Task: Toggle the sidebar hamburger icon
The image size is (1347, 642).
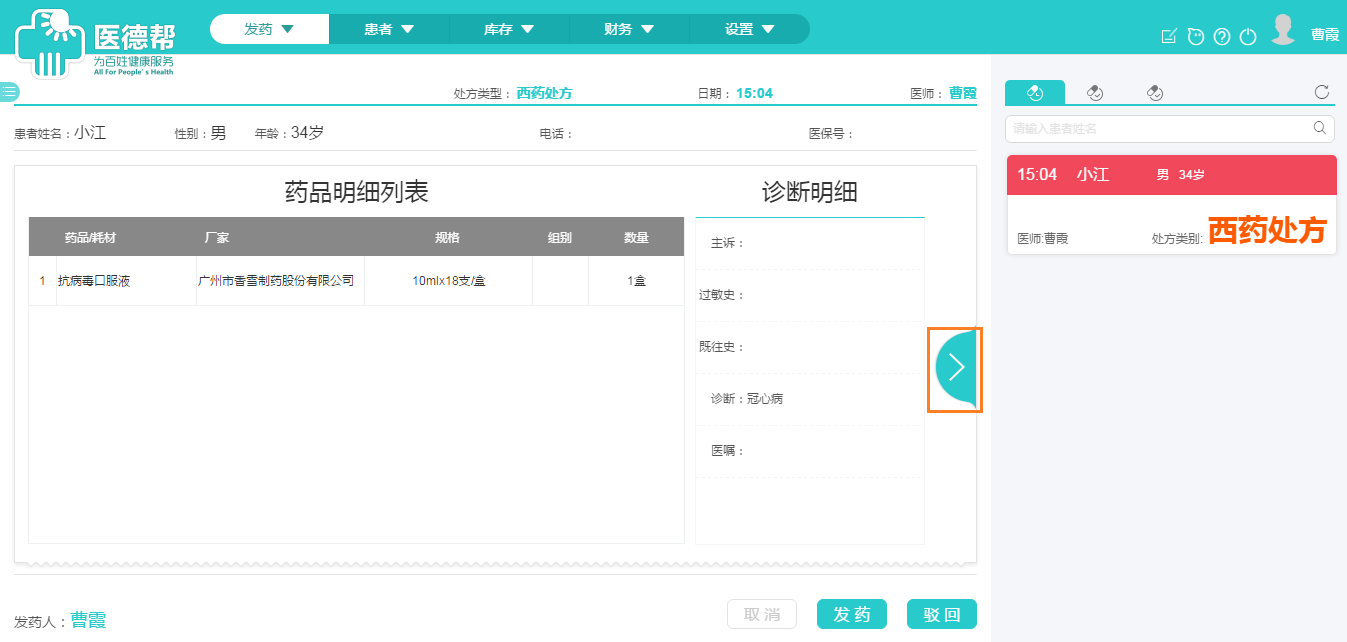Action: 9,92
